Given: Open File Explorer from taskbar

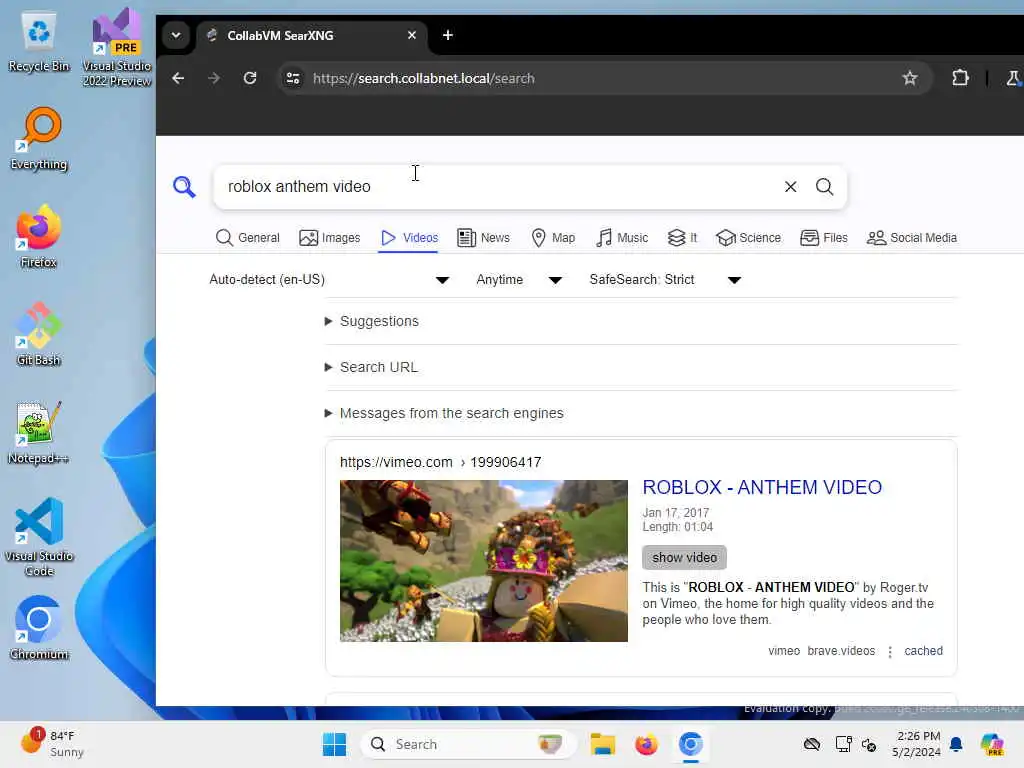Looking at the screenshot, I should [x=602, y=744].
